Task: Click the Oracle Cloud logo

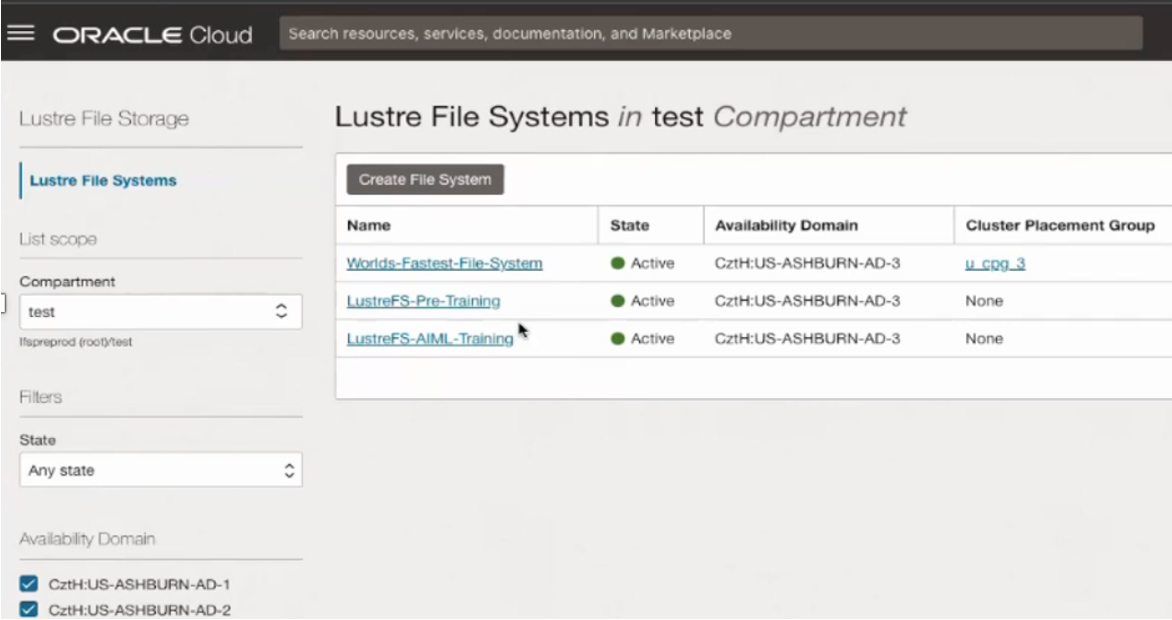Action: click(152, 34)
